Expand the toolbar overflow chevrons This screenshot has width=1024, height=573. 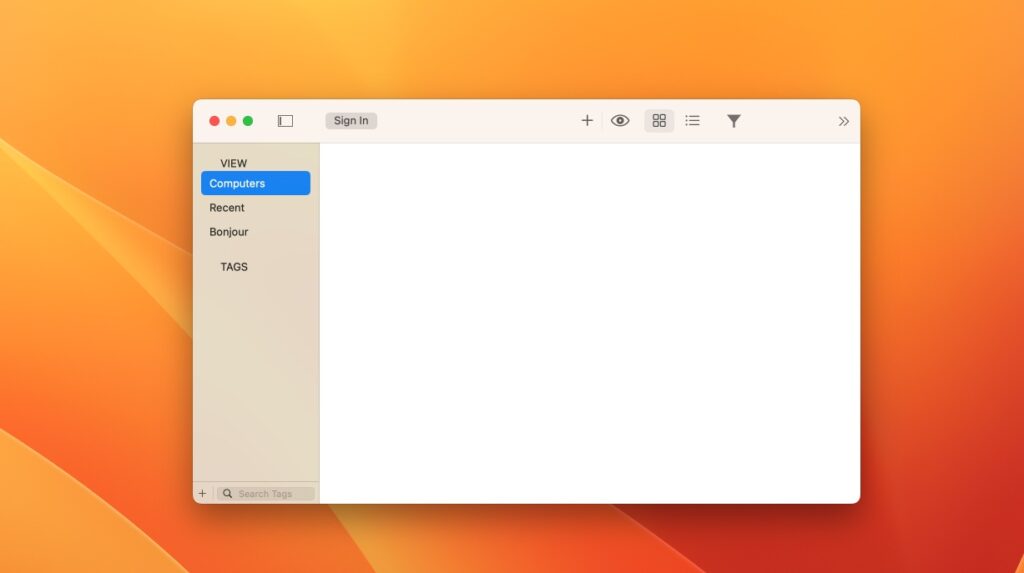pos(844,122)
